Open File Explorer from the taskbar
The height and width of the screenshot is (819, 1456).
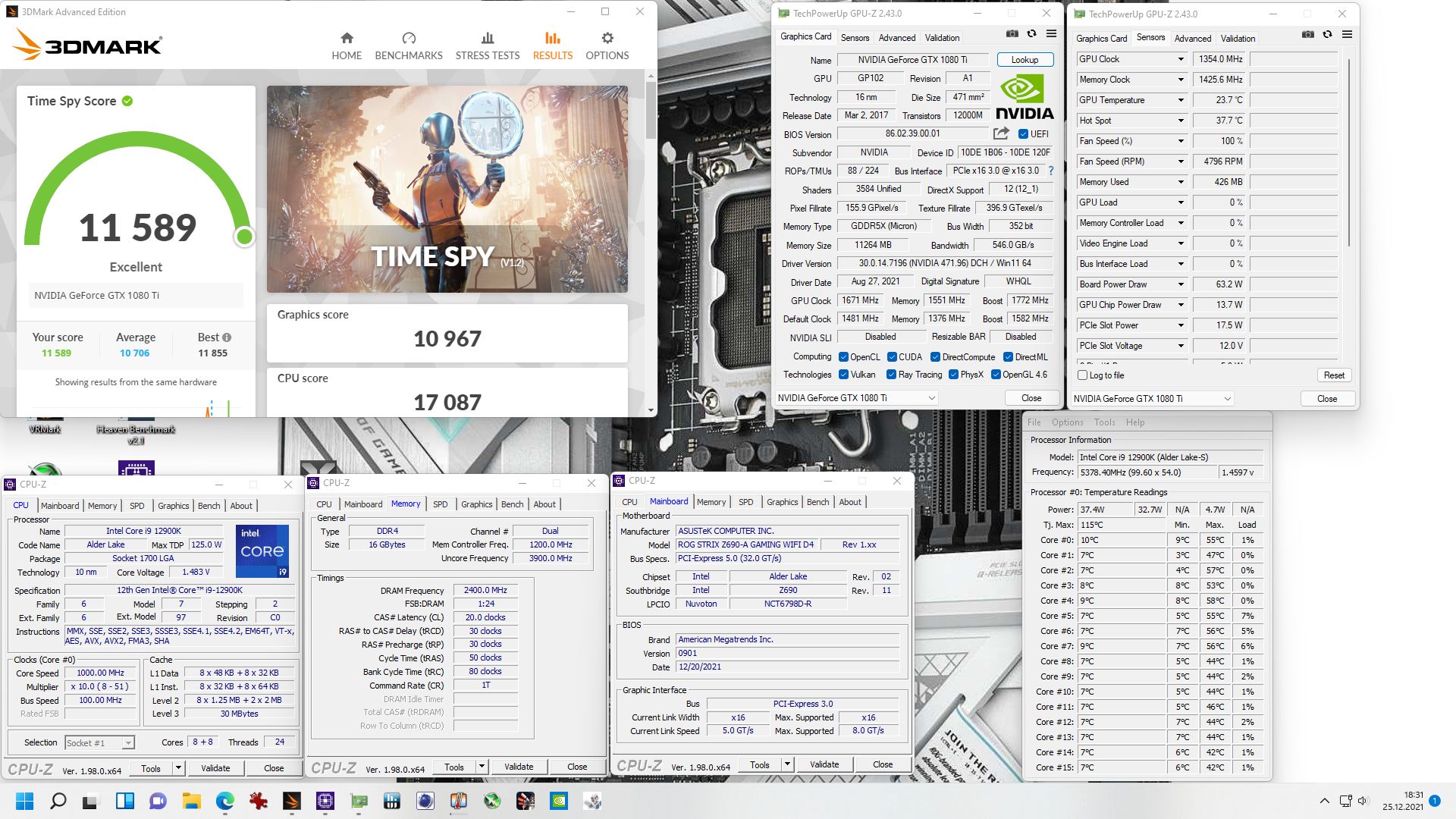click(191, 801)
